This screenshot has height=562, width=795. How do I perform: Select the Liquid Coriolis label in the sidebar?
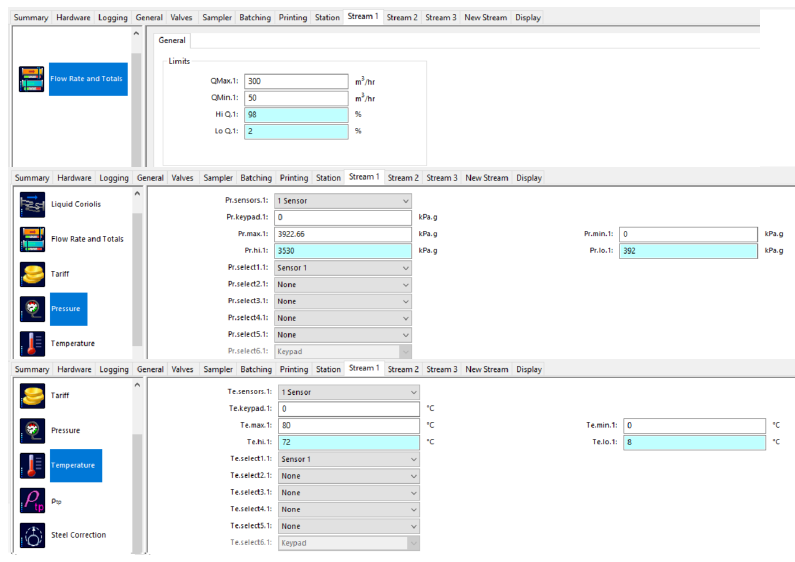point(76,204)
